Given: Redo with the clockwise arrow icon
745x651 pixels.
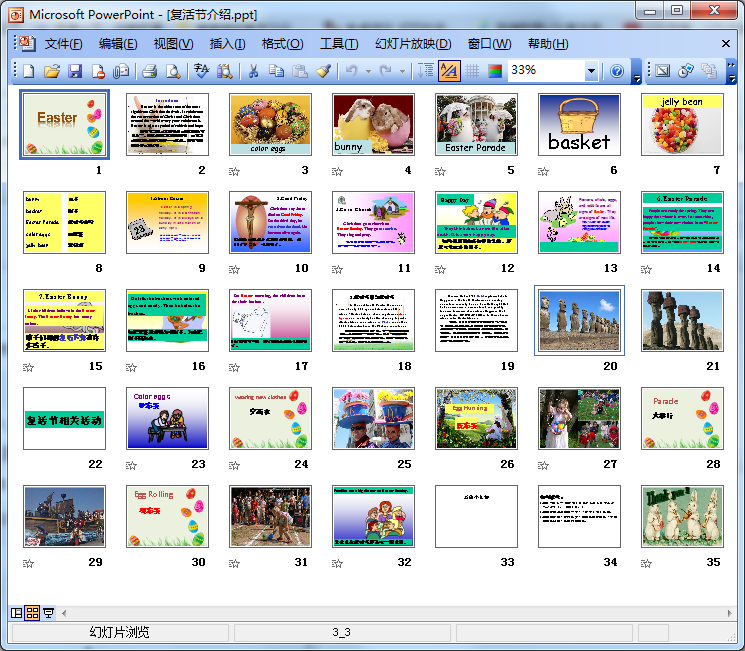Looking at the screenshot, I should [386, 71].
